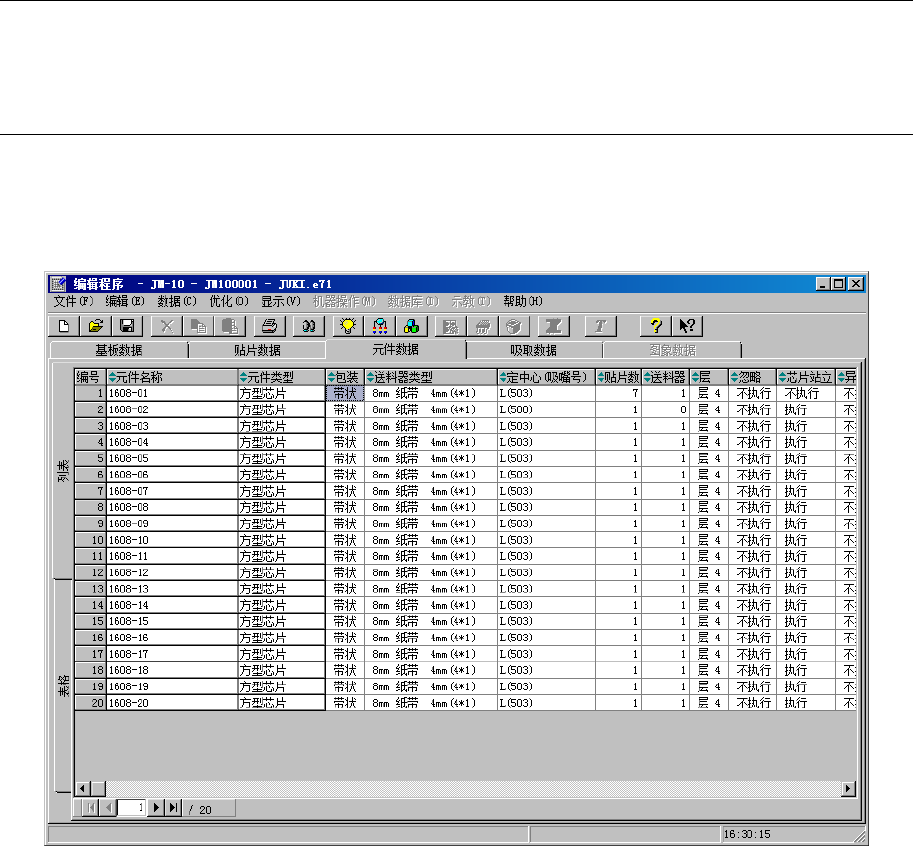This screenshot has width=913, height=846.
Task: Select the 送料器 value 0 in row 2
Action: click(x=666, y=410)
